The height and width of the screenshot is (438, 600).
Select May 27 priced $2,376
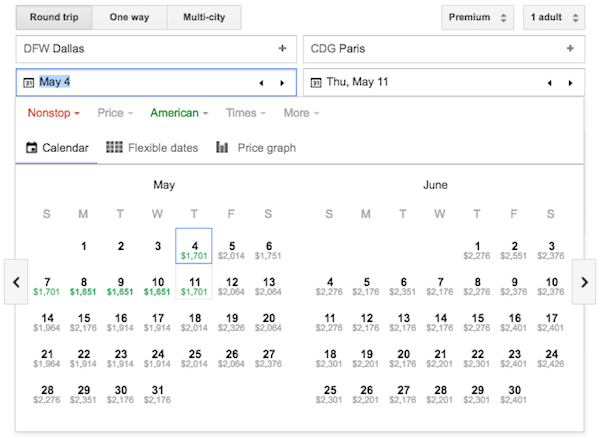tap(268, 358)
